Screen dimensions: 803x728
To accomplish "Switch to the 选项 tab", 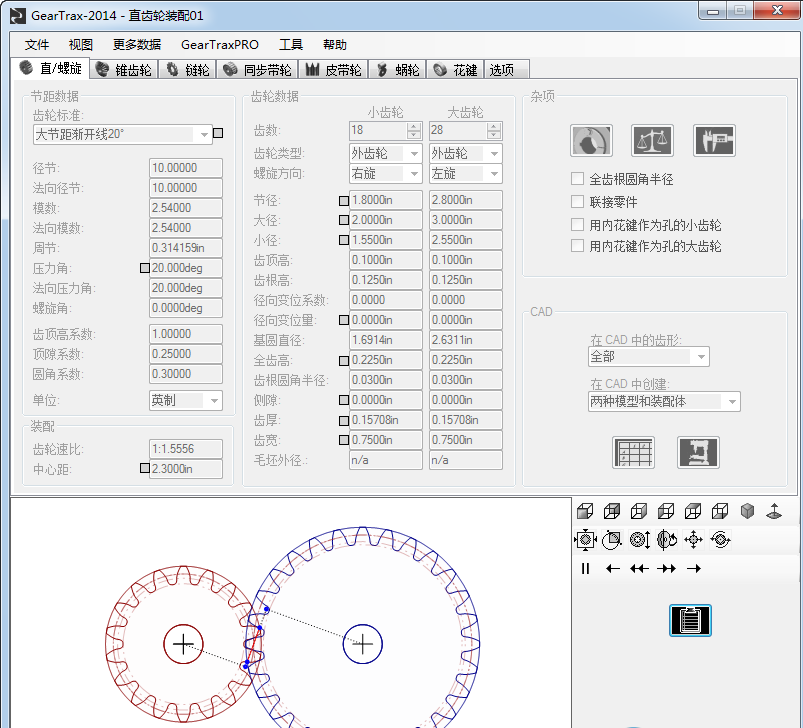I will [502, 70].
